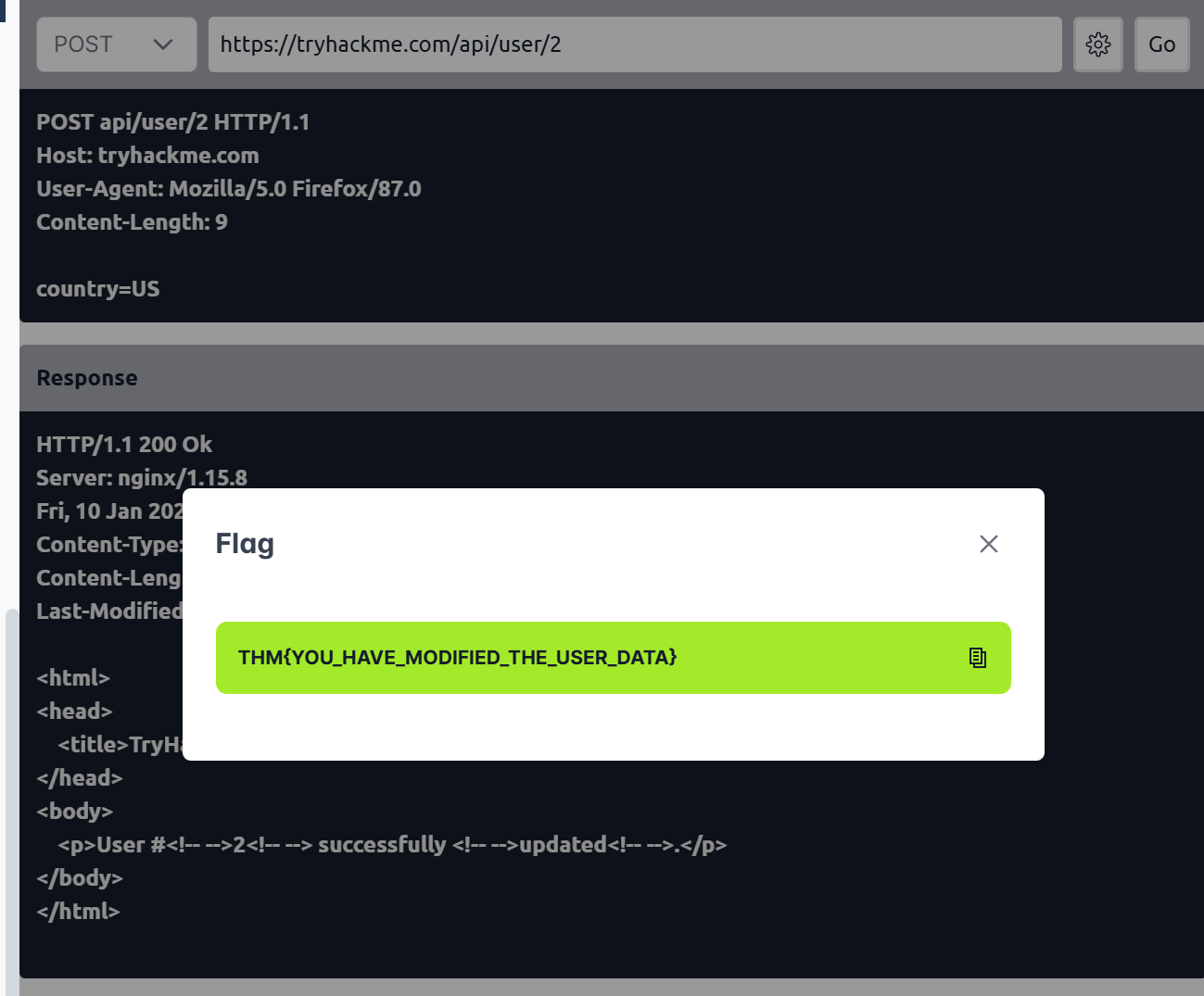1204x996 pixels.
Task: Click the closing </html> tag line
Action: click(78, 912)
